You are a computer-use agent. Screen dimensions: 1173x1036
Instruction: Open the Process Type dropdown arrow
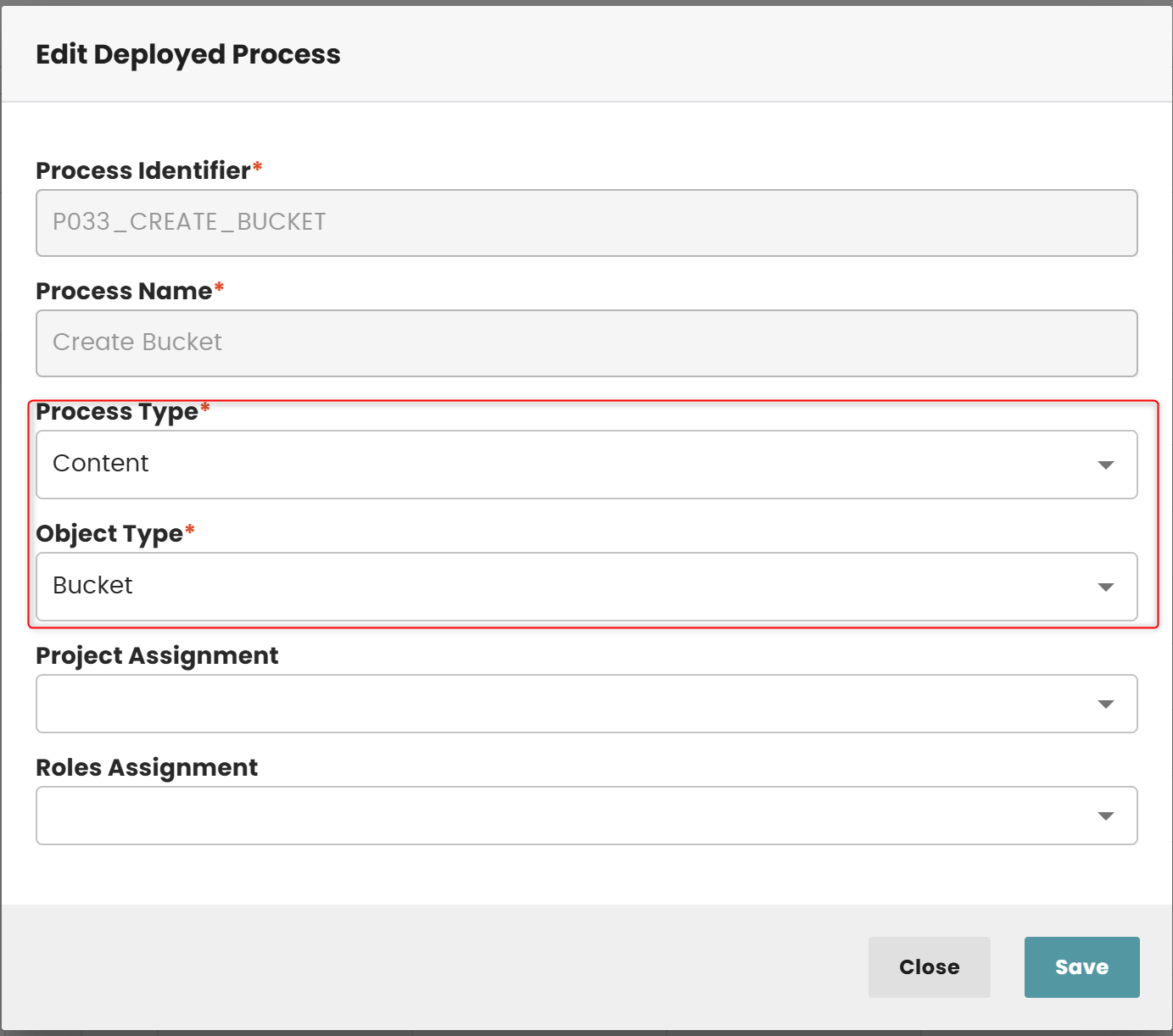click(x=1105, y=465)
